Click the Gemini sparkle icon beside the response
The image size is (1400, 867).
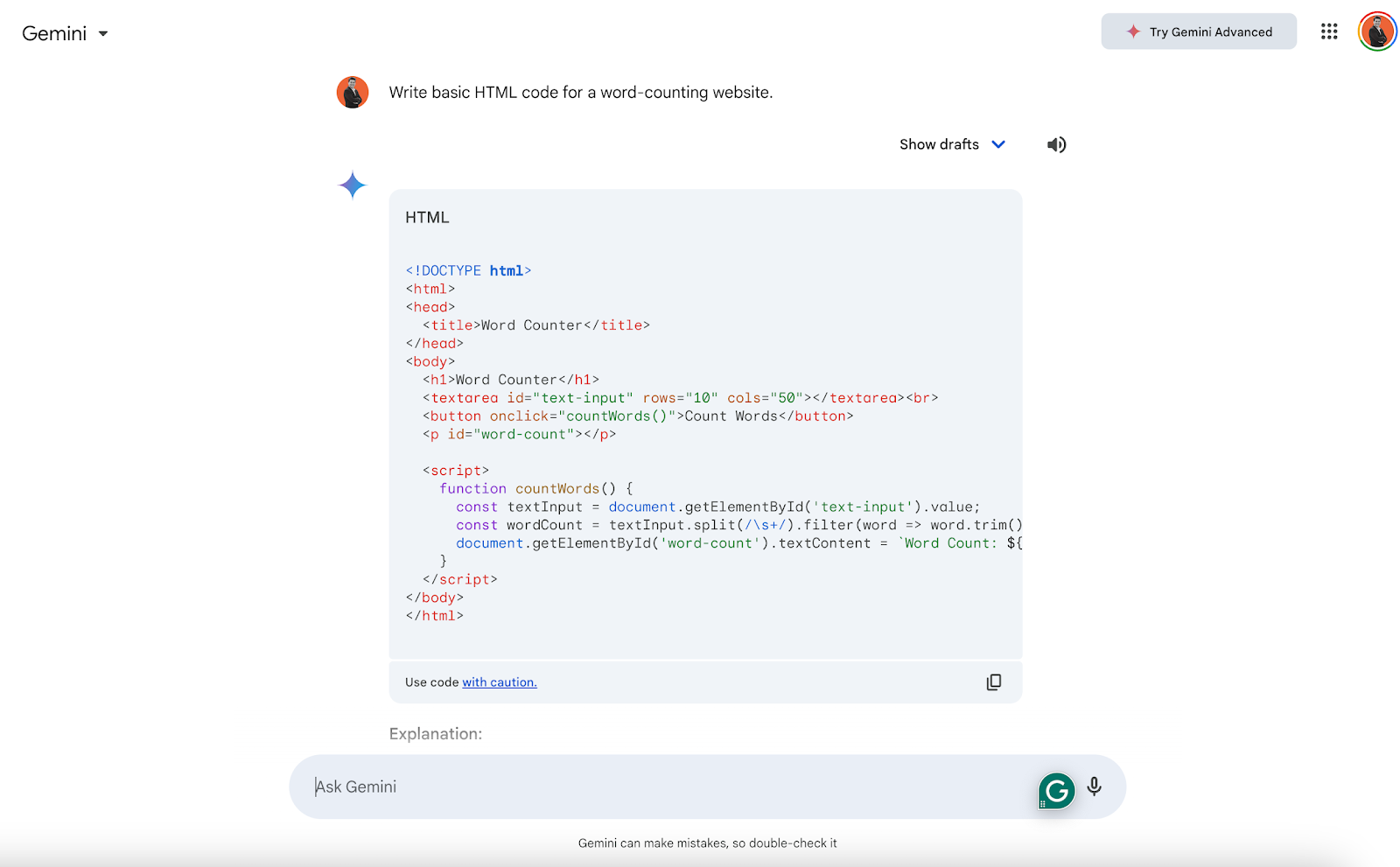pyautogui.click(x=352, y=185)
